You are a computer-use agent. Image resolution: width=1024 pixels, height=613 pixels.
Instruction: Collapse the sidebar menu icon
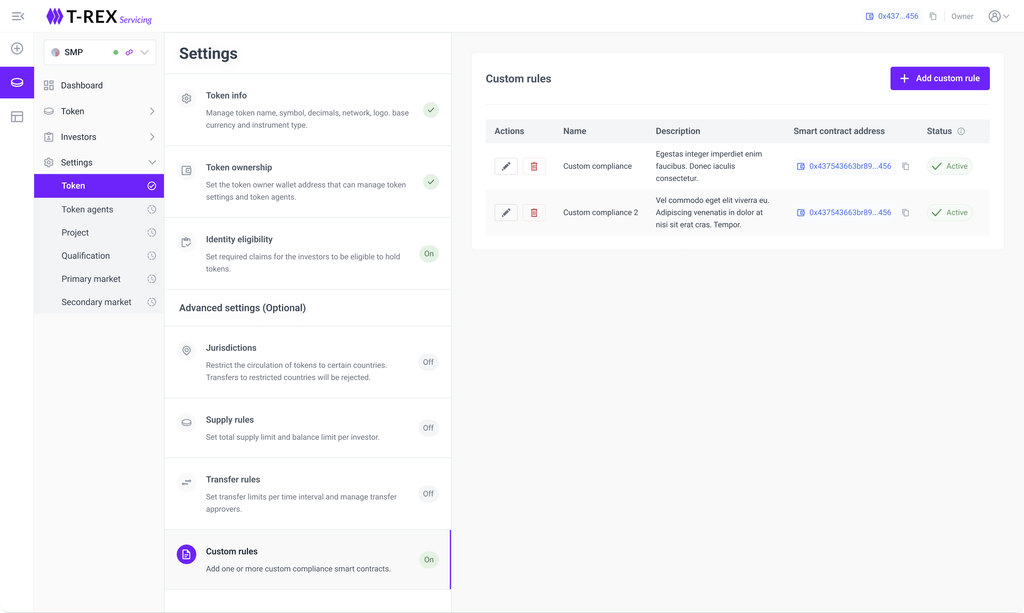pyautogui.click(x=17, y=16)
